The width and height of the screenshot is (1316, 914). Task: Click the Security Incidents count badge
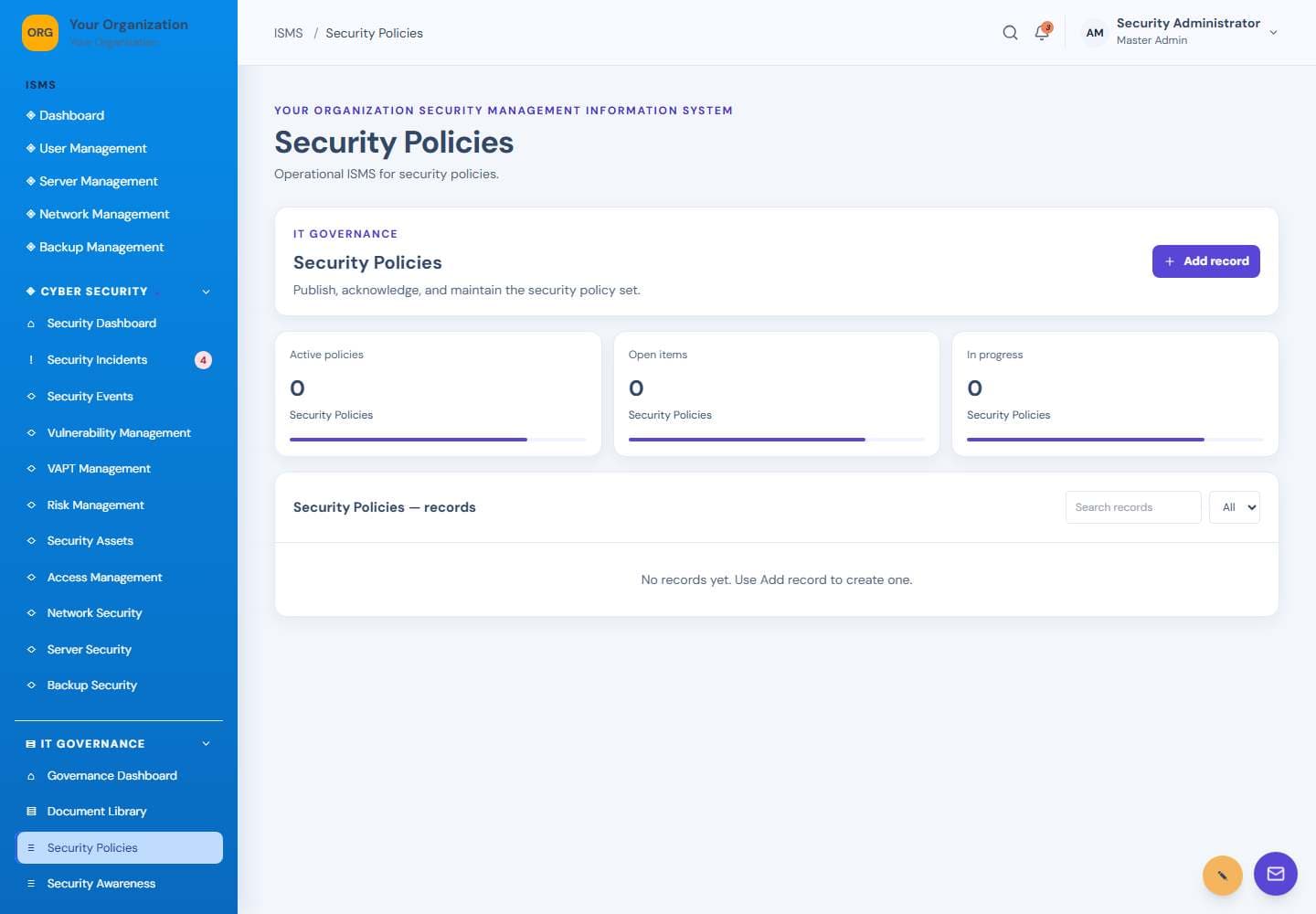pos(203,360)
